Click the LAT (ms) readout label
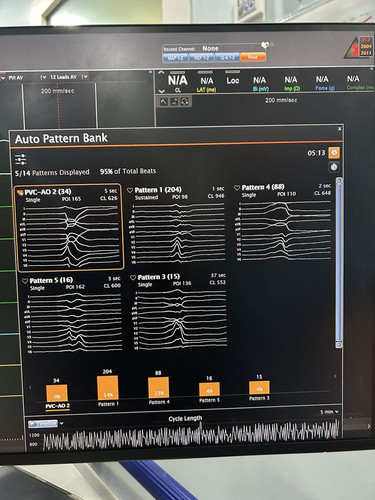 (207, 89)
